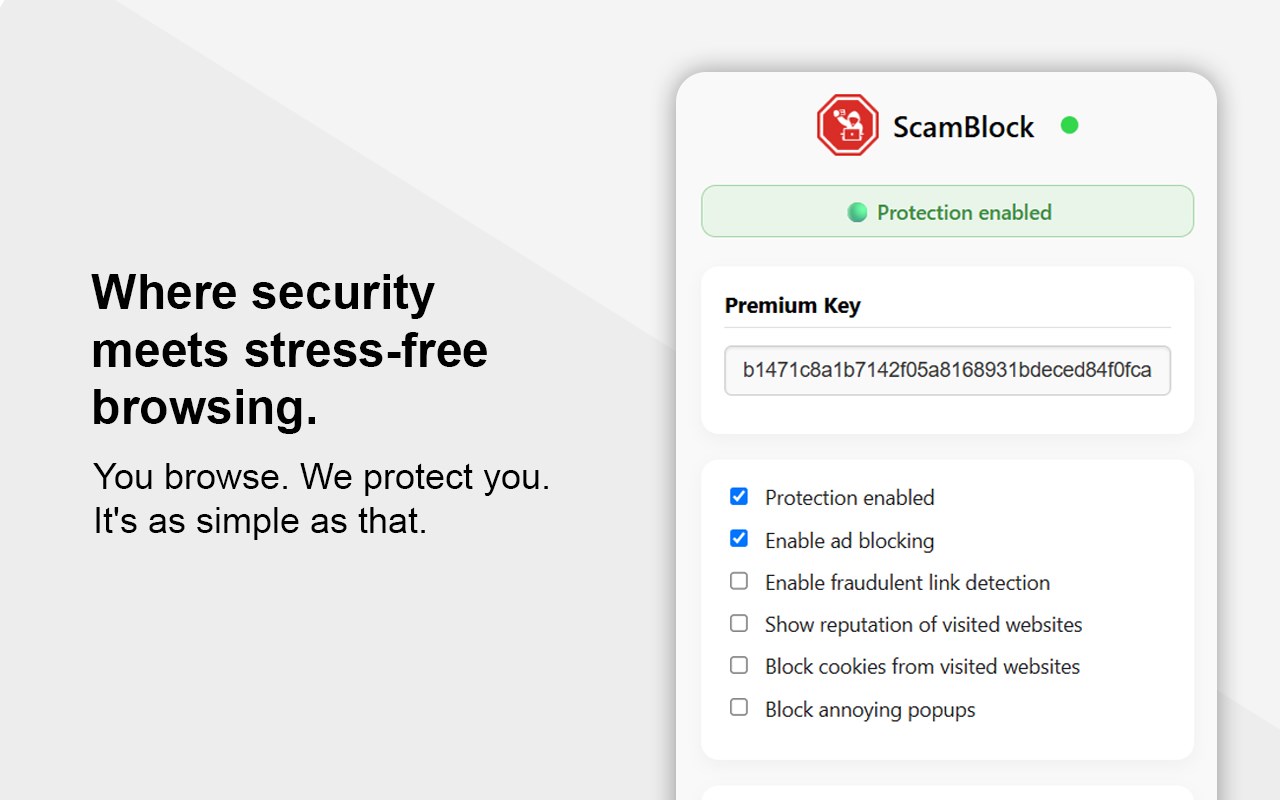The width and height of the screenshot is (1280, 800).
Task: Check Show reputation of visited websites
Action: pos(739,623)
